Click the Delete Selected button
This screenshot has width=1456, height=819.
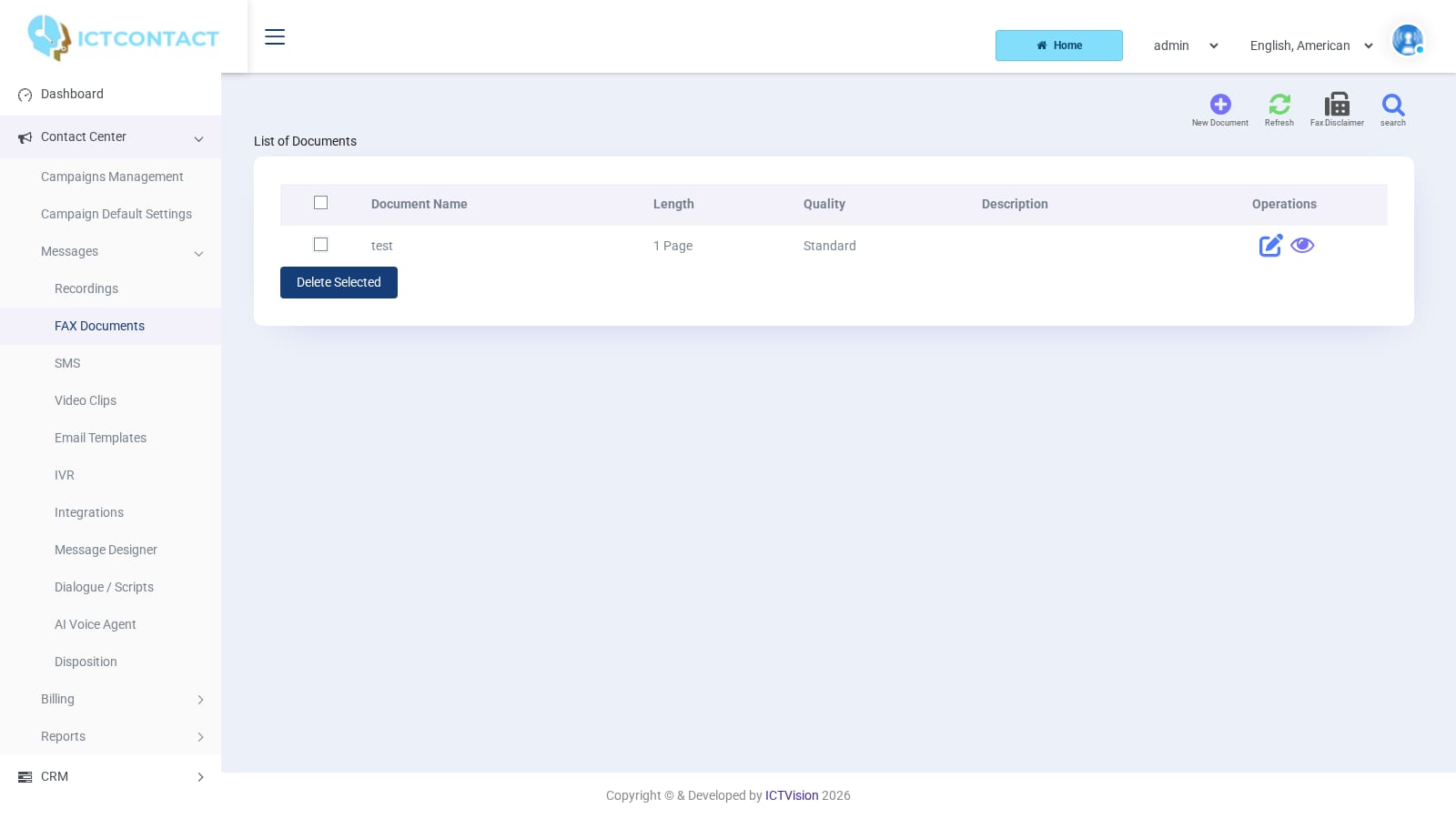[x=339, y=282]
